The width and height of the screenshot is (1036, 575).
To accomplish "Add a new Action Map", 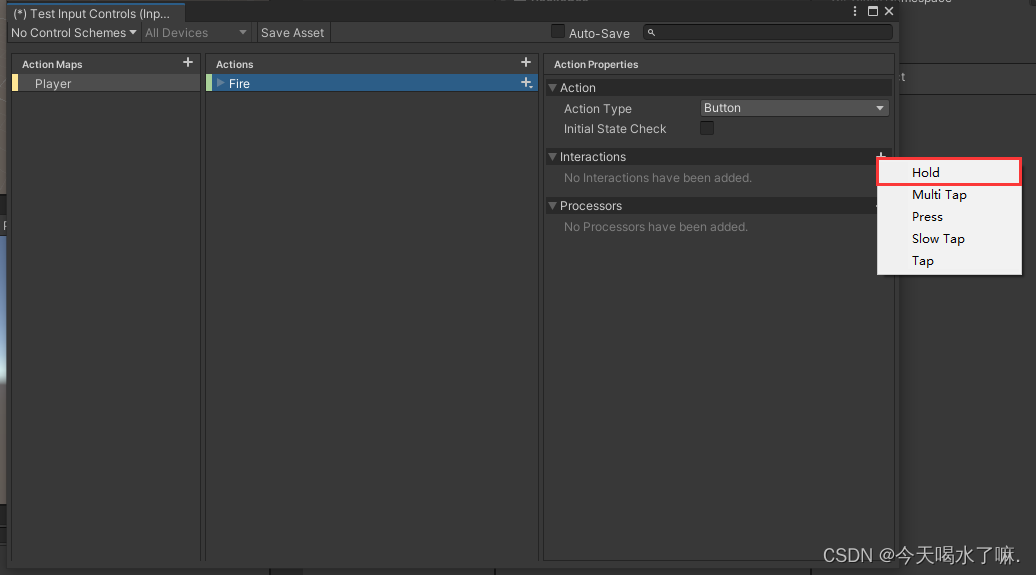I will click(x=188, y=62).
